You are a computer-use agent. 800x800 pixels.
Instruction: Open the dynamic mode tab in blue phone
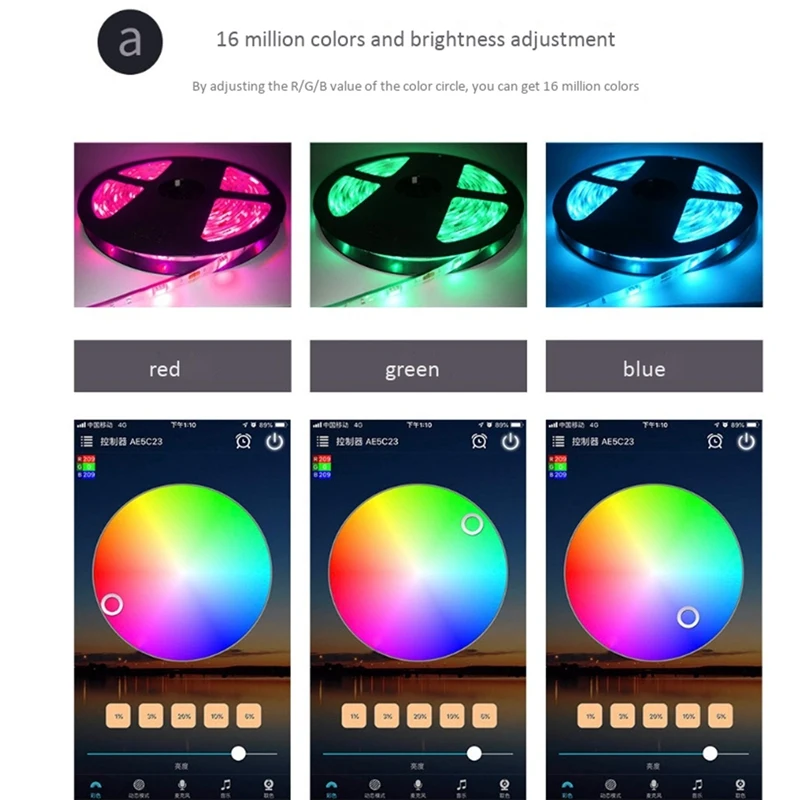coord(610,788)
